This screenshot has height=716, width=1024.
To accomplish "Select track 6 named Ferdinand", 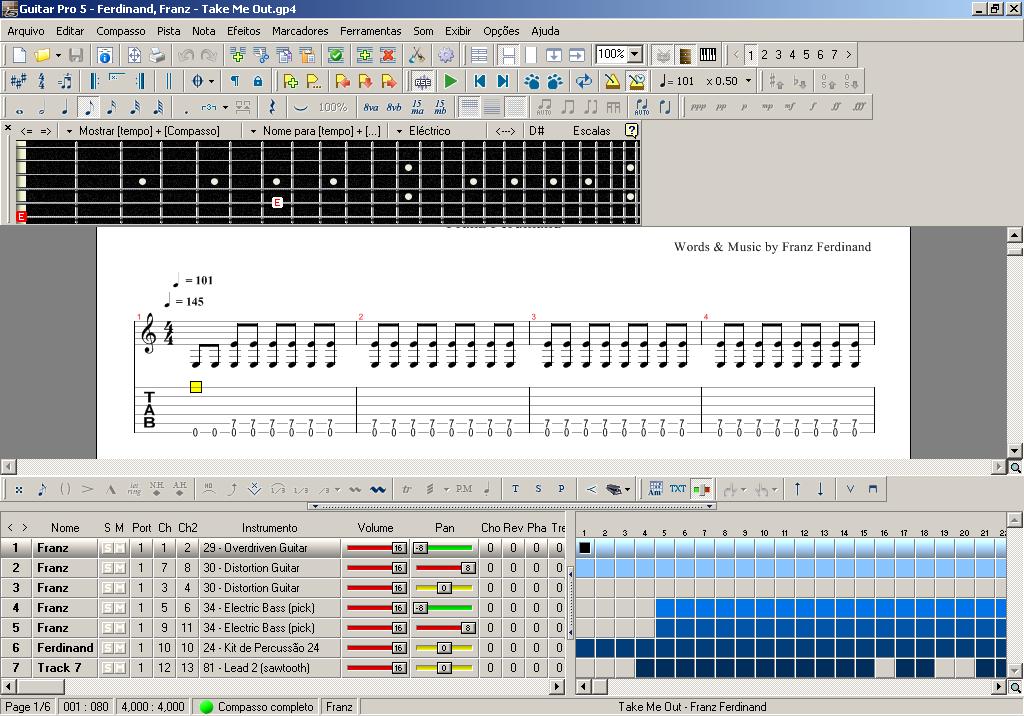I will click(65, 648).
